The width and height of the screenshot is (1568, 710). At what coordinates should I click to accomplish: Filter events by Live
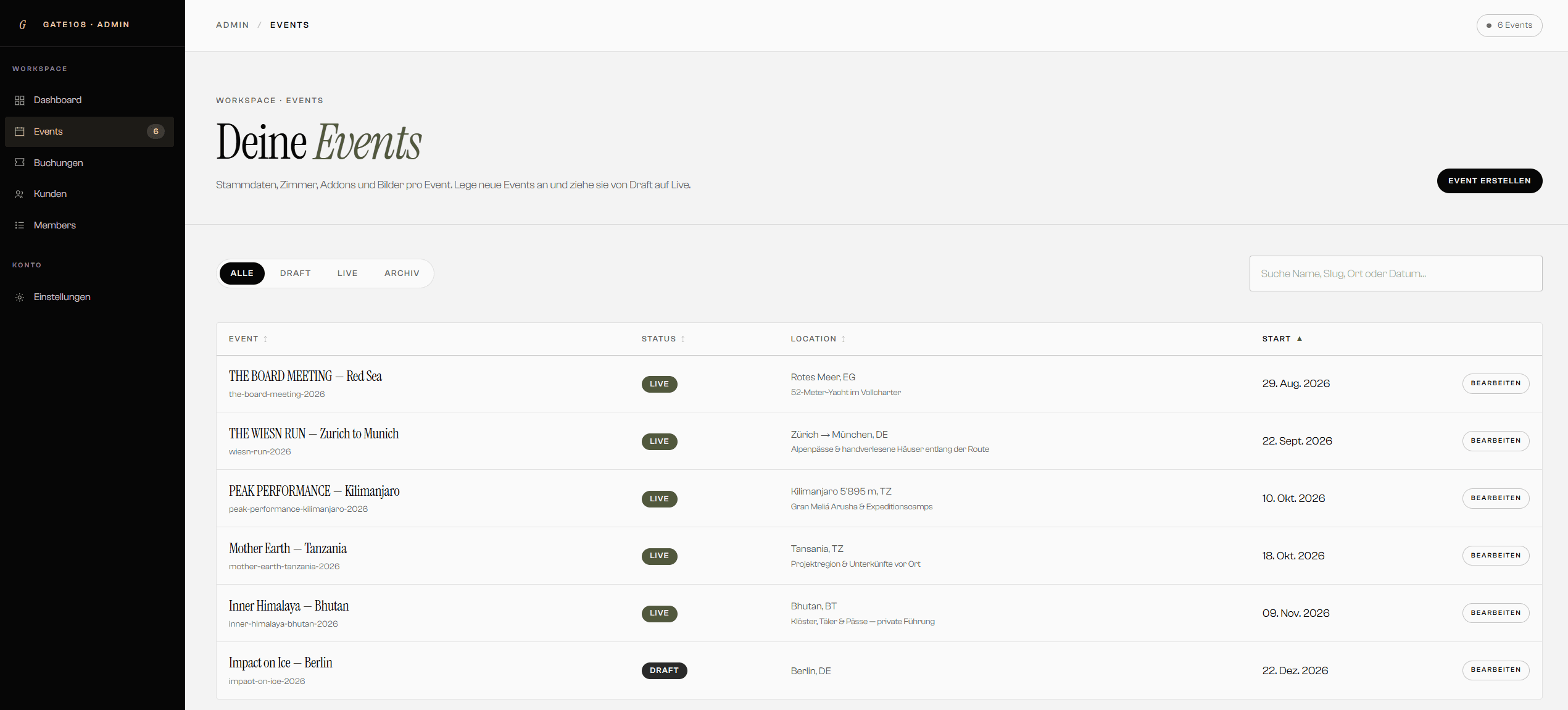[x=347, y=273]
